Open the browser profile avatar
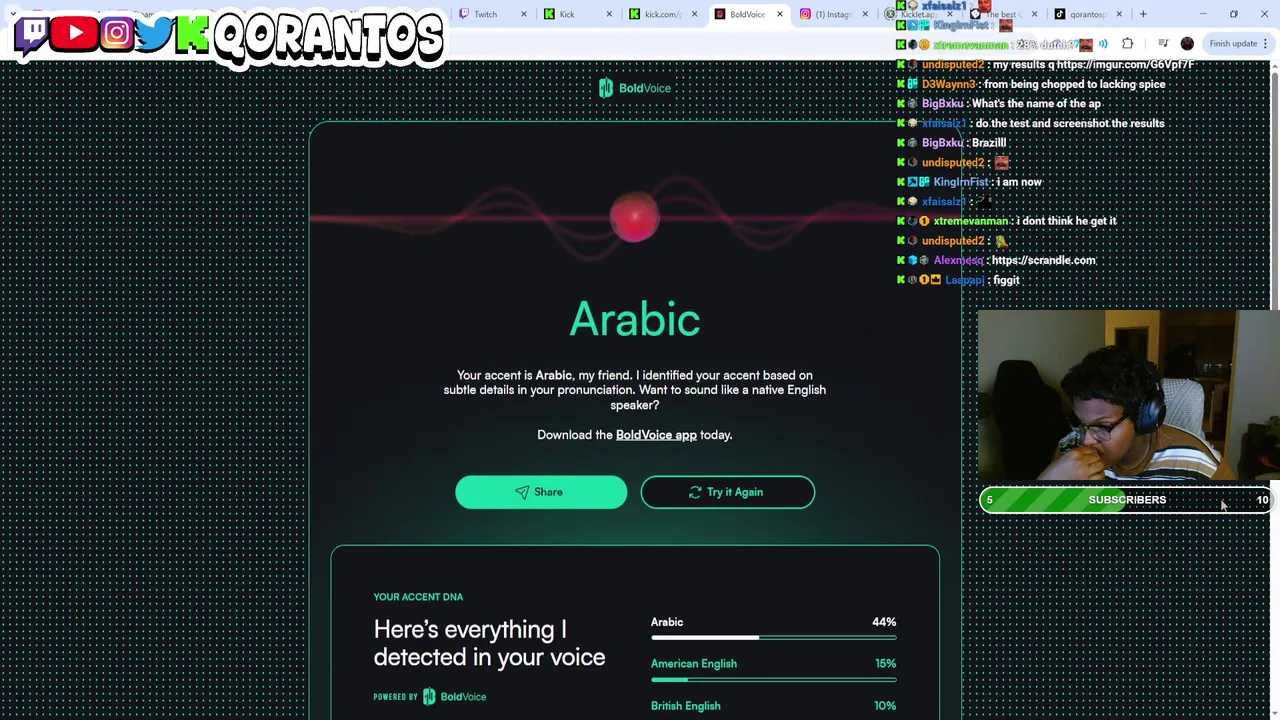This screenshot has width=1280, height=720. click(1187, 43)
